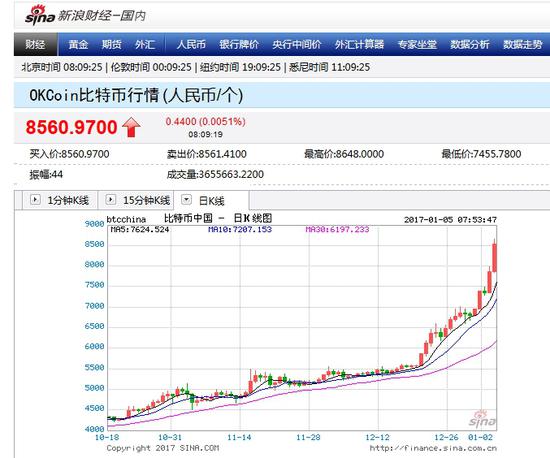The width and height of the screenshot is (550, 458).
Task: Click the 悉尼时间 11:09:25 text
Action: (329, 67)
